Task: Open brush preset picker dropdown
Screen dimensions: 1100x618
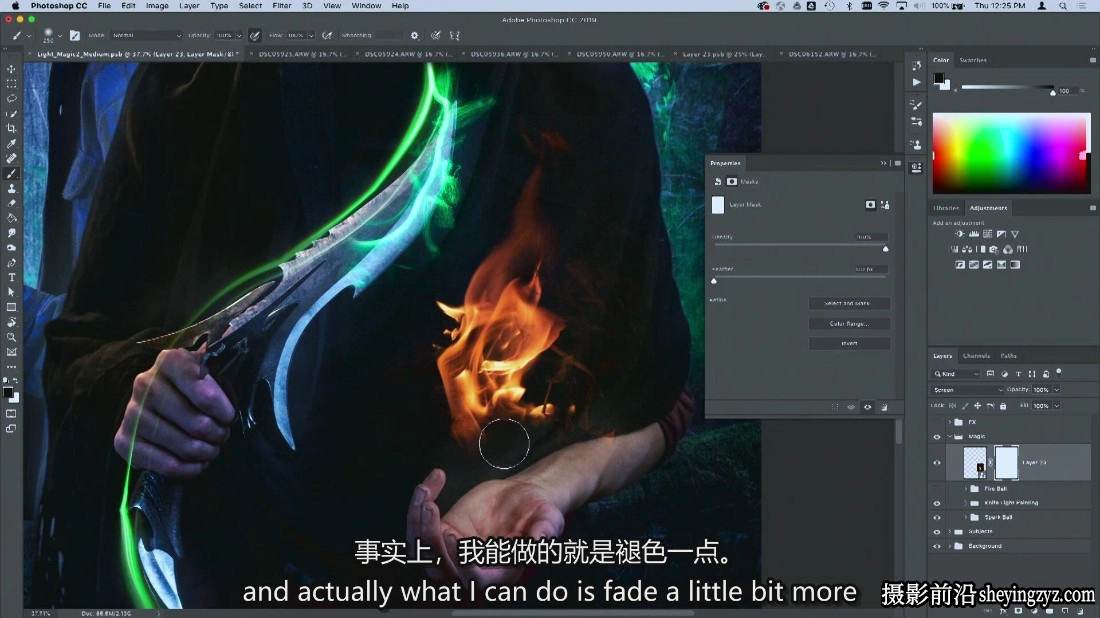Action: (x=60, y=35)
